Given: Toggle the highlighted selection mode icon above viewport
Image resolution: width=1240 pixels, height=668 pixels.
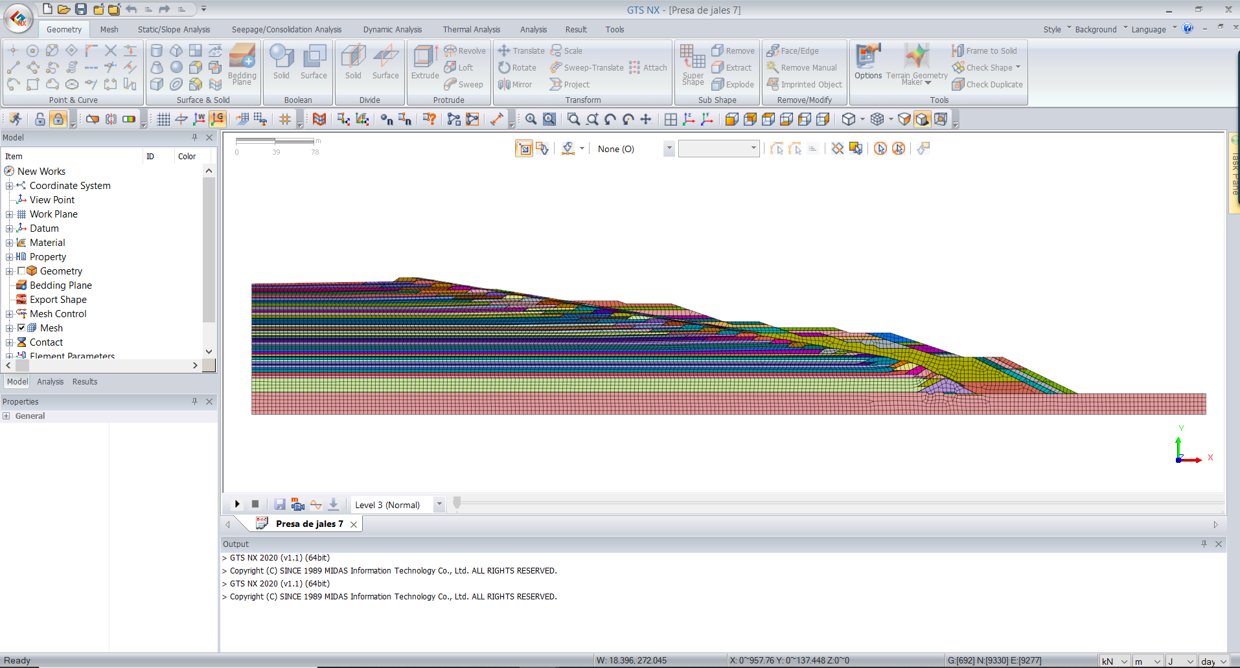Looking at the screenshot, I should (523, 148).
